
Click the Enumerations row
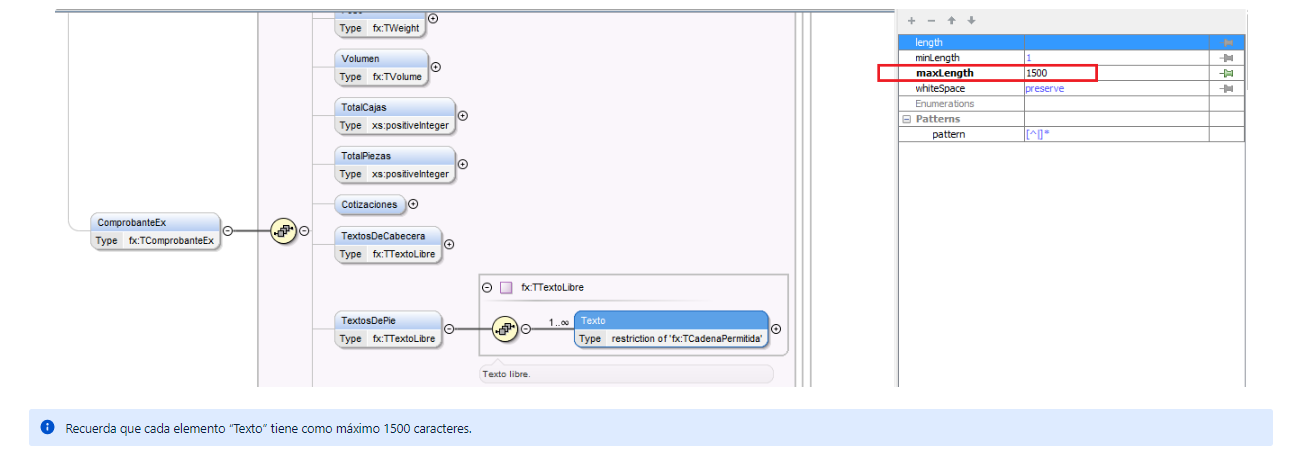coord(1071,104)
